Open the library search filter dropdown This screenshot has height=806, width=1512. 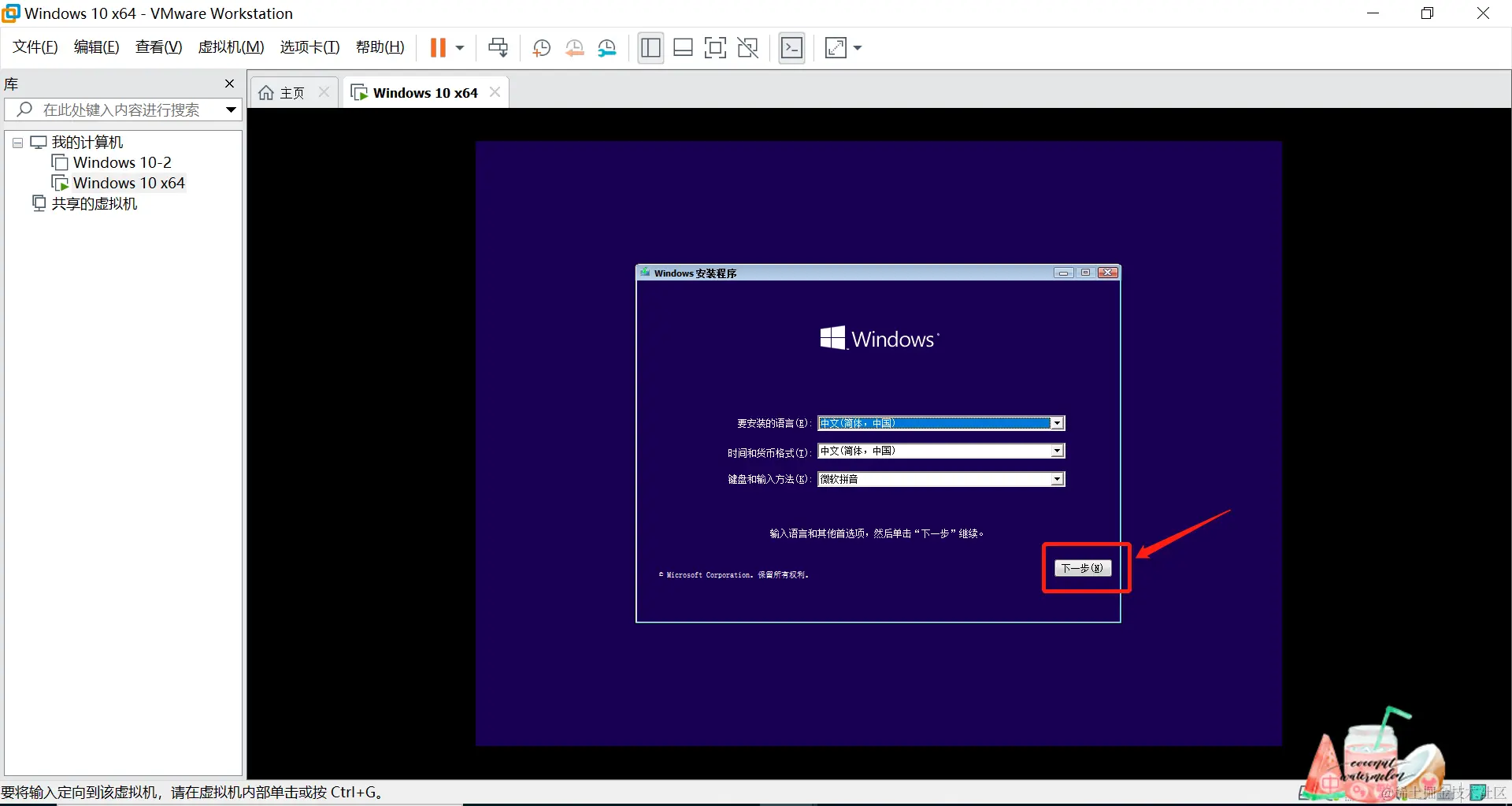(231, 110)
